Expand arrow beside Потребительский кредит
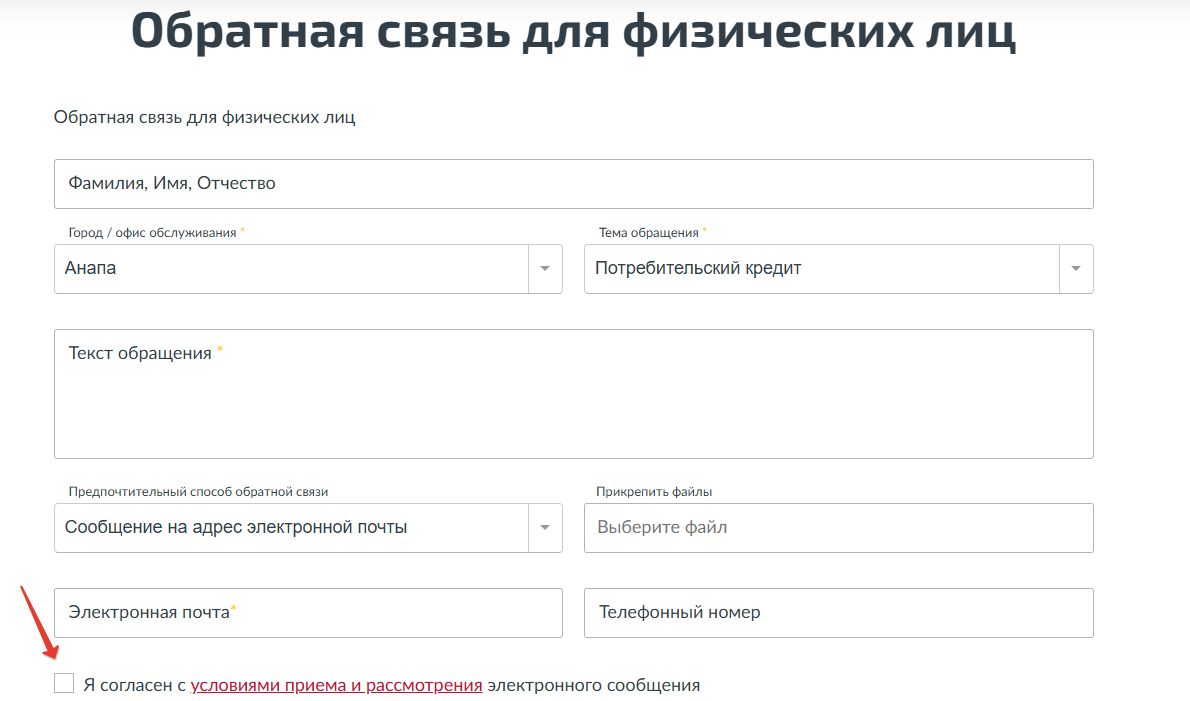This screenshot has height=701, width=1190. [x=1076, y=269]
